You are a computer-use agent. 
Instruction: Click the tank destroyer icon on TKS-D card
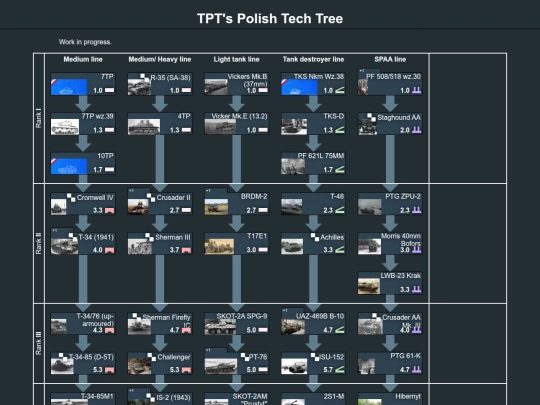coord(340,130)
